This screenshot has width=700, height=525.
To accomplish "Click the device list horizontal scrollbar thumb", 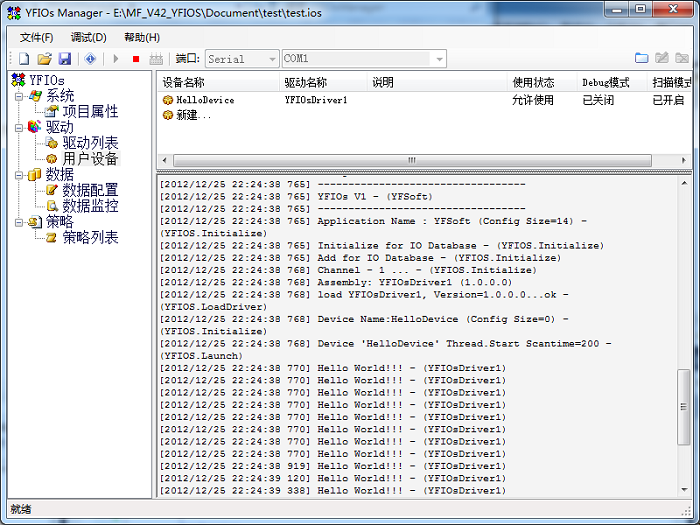I will 412,160.
